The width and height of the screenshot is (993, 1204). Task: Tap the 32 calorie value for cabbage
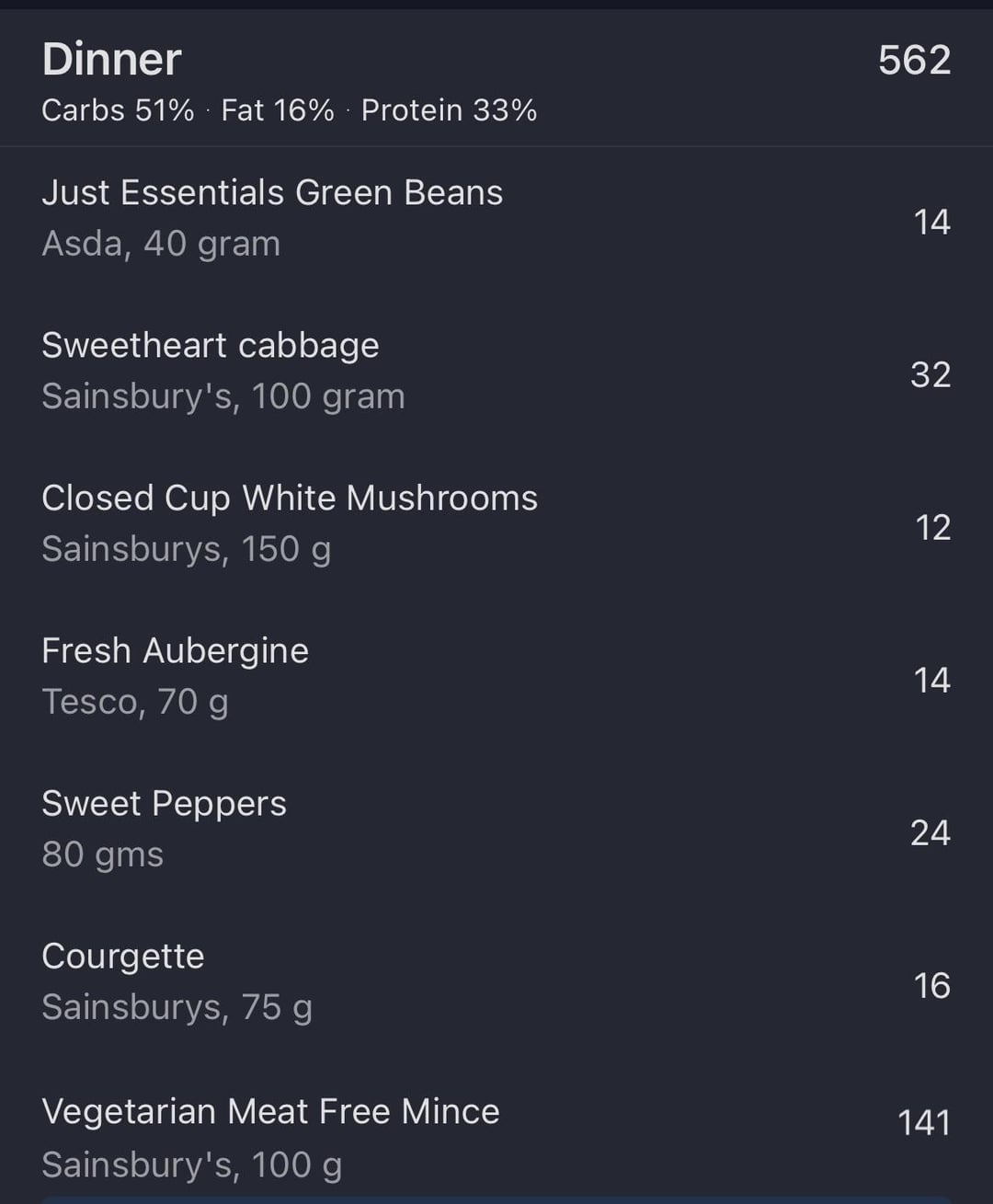(930, 375)
